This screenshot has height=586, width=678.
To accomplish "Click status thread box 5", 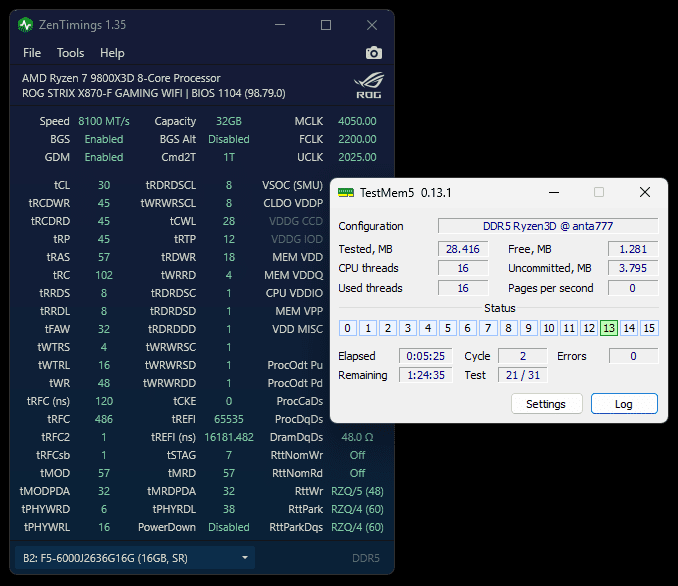I will [448, 328].
